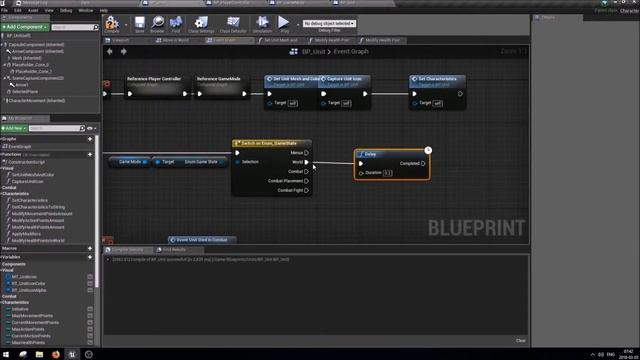
Task: Toggle editable eye for MIT_UnitIcon variable
Action: 90,277
